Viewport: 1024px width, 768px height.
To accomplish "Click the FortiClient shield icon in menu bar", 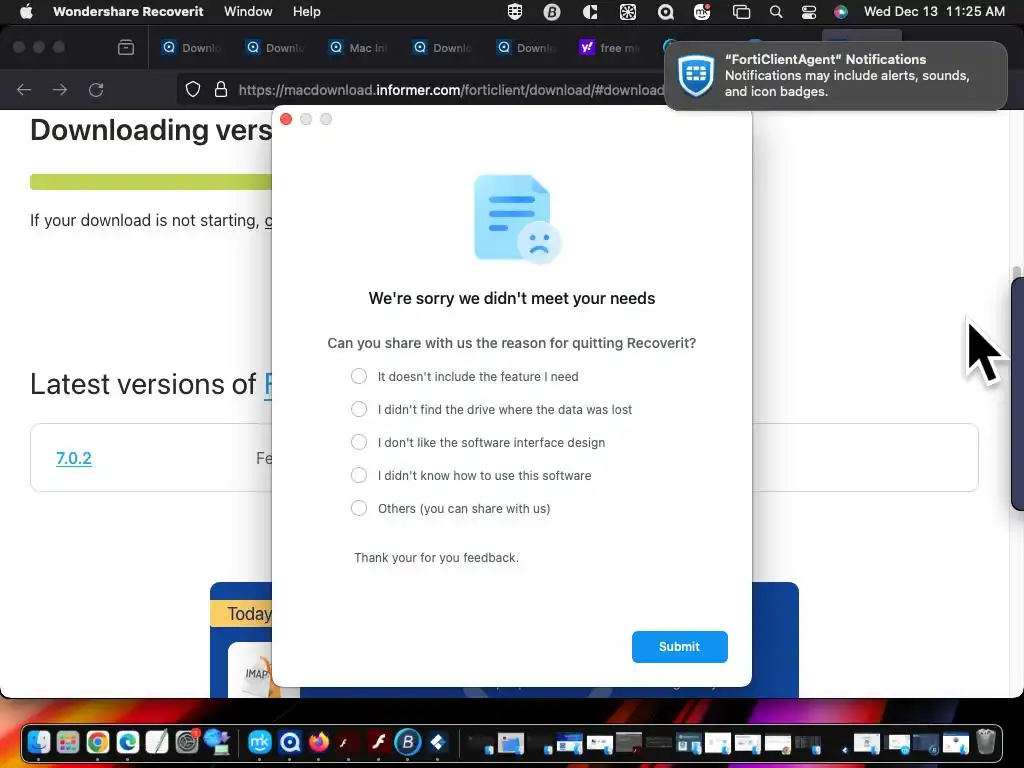I will tap(515, 12).
